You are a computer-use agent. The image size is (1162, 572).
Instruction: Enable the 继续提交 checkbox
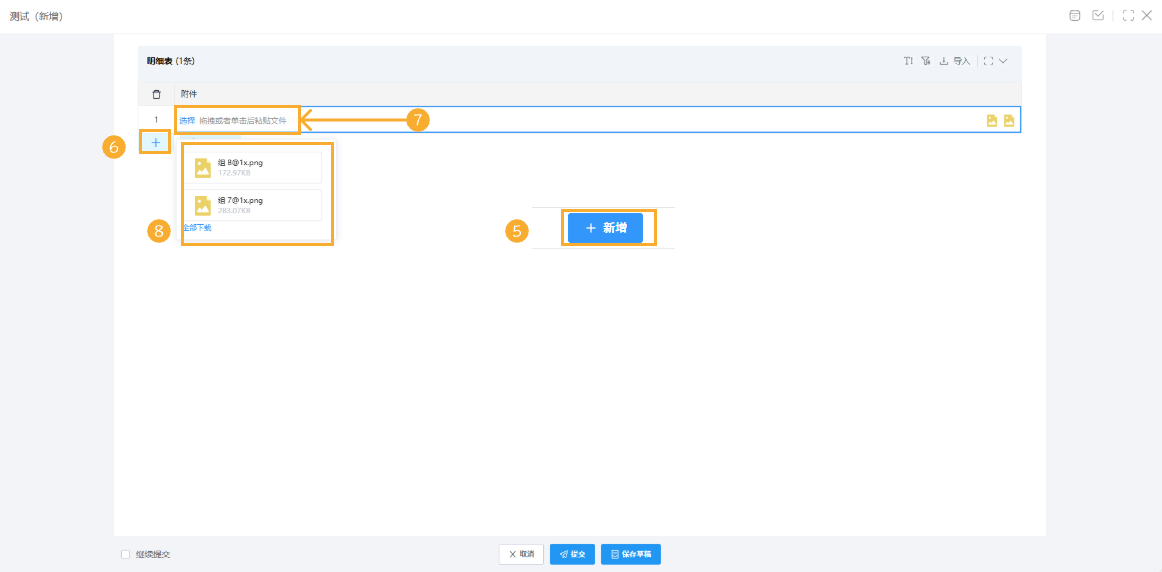125,554
